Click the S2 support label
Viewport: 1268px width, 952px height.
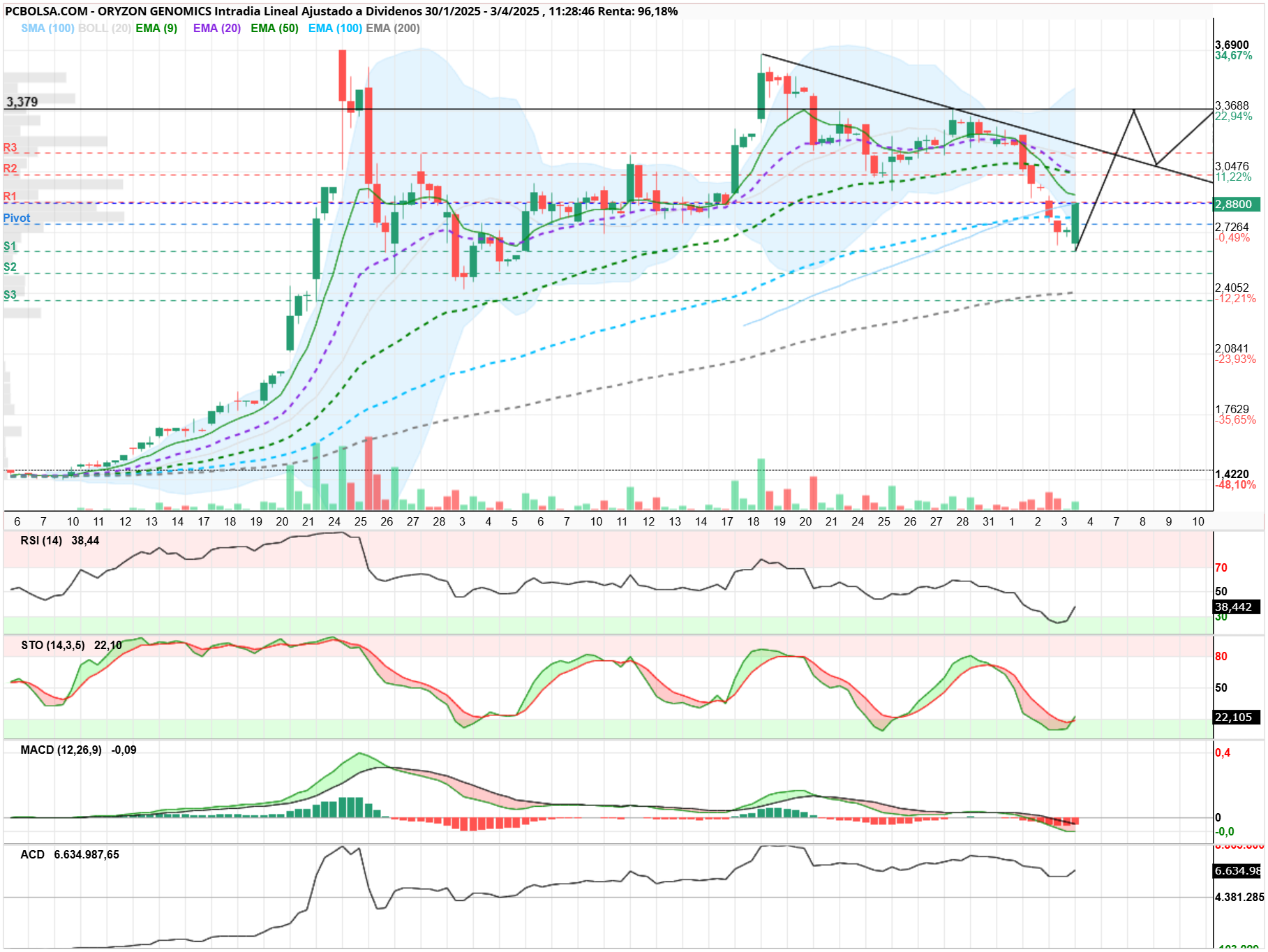pos(10,267)
